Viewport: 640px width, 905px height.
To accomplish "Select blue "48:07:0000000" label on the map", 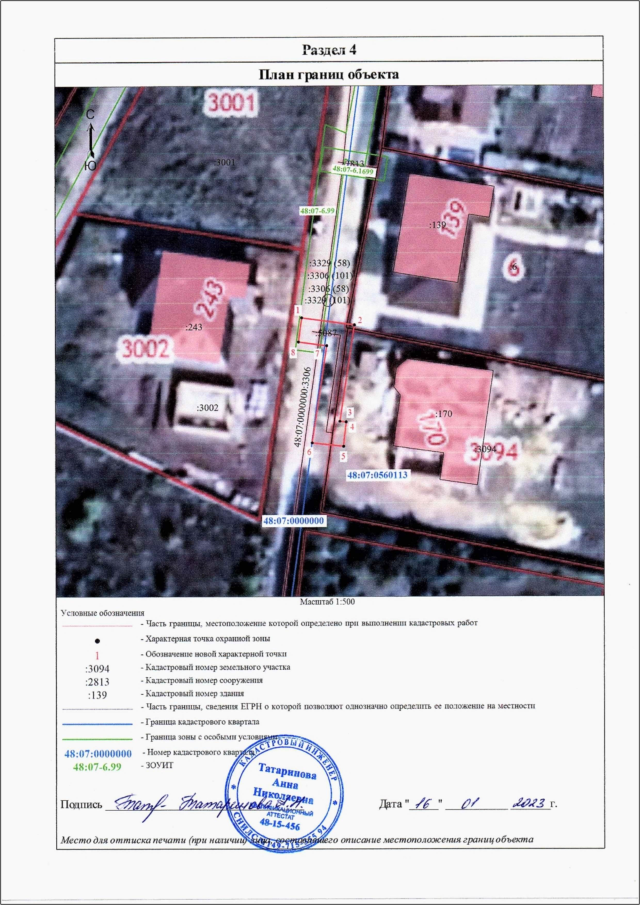I will pyautogui.click(x=294, y=521).
